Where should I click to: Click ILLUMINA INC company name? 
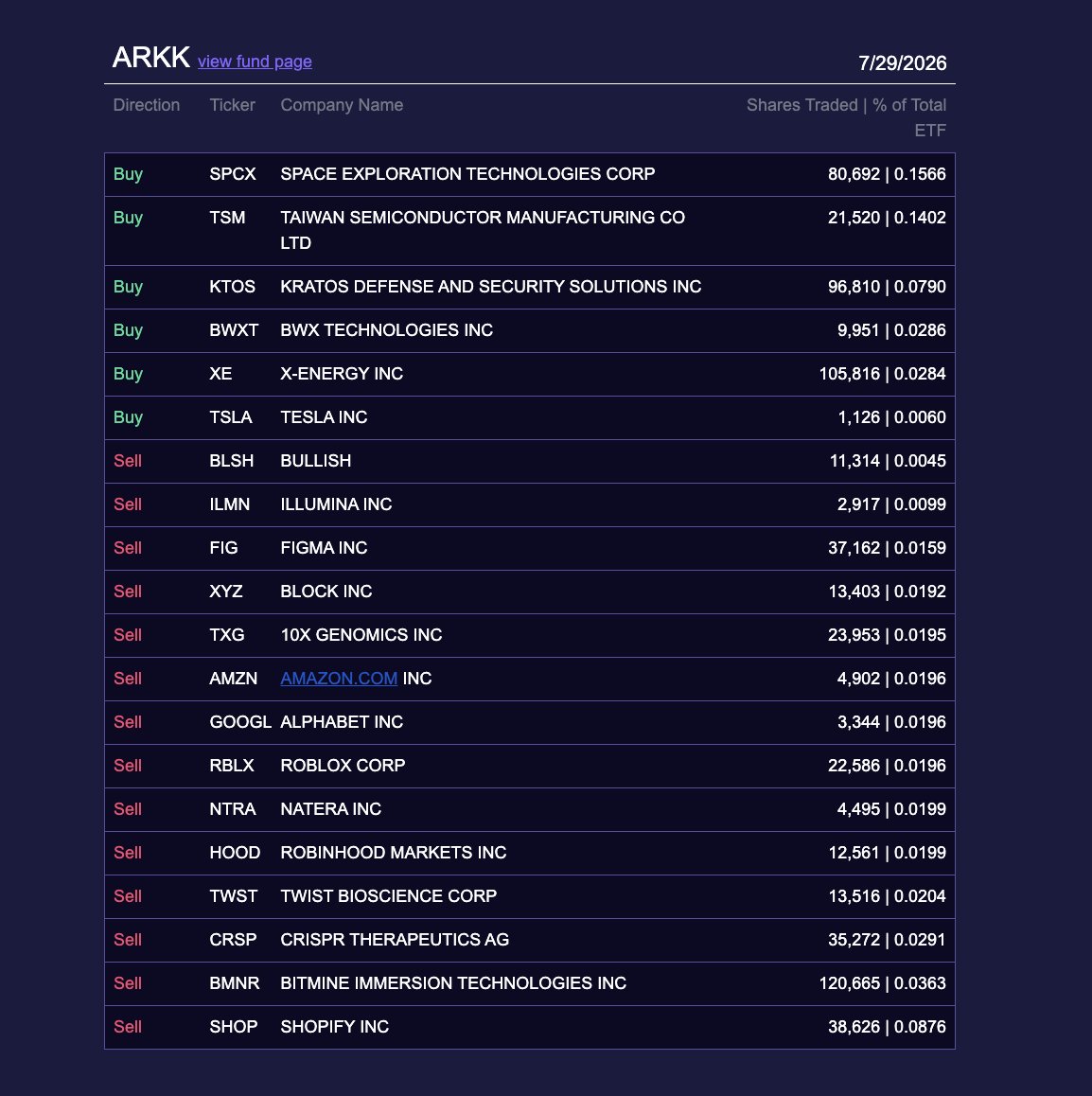[336, 504]
